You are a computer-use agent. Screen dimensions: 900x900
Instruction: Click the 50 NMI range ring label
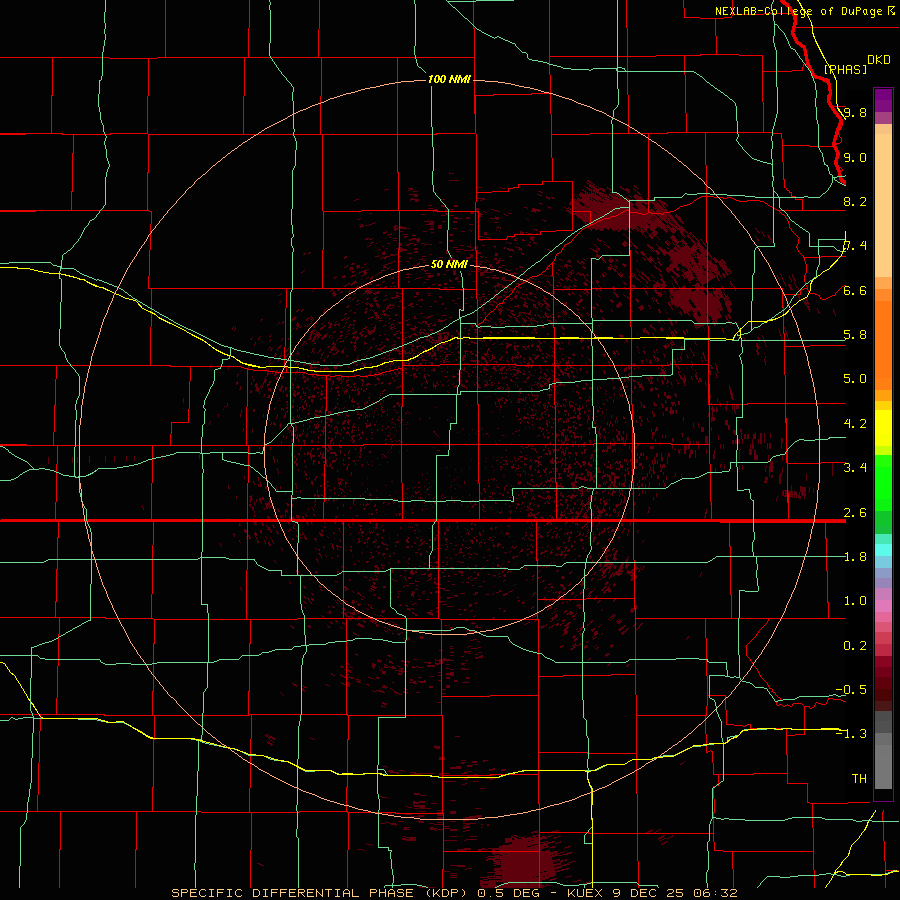(449, 264)
